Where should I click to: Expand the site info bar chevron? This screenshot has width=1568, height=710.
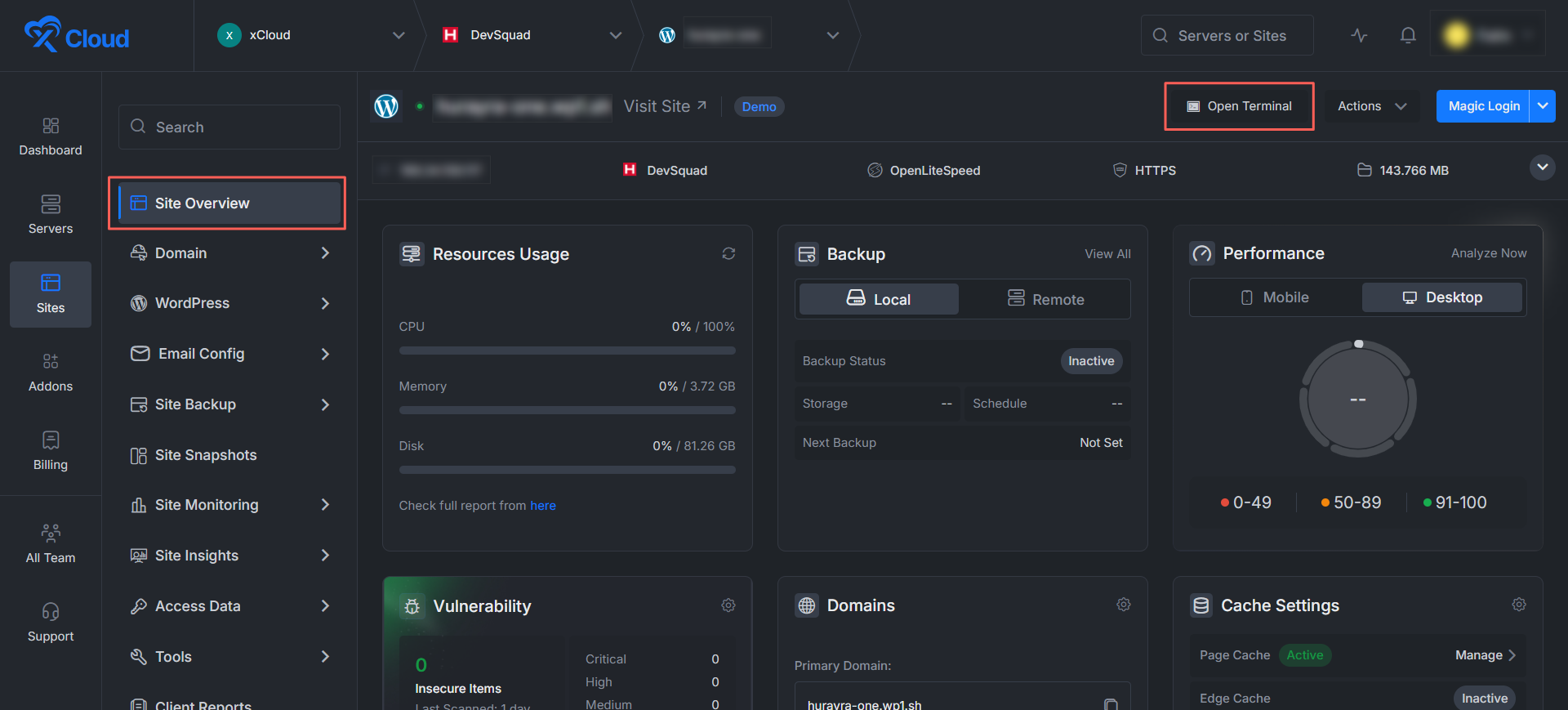[1542, 167]
